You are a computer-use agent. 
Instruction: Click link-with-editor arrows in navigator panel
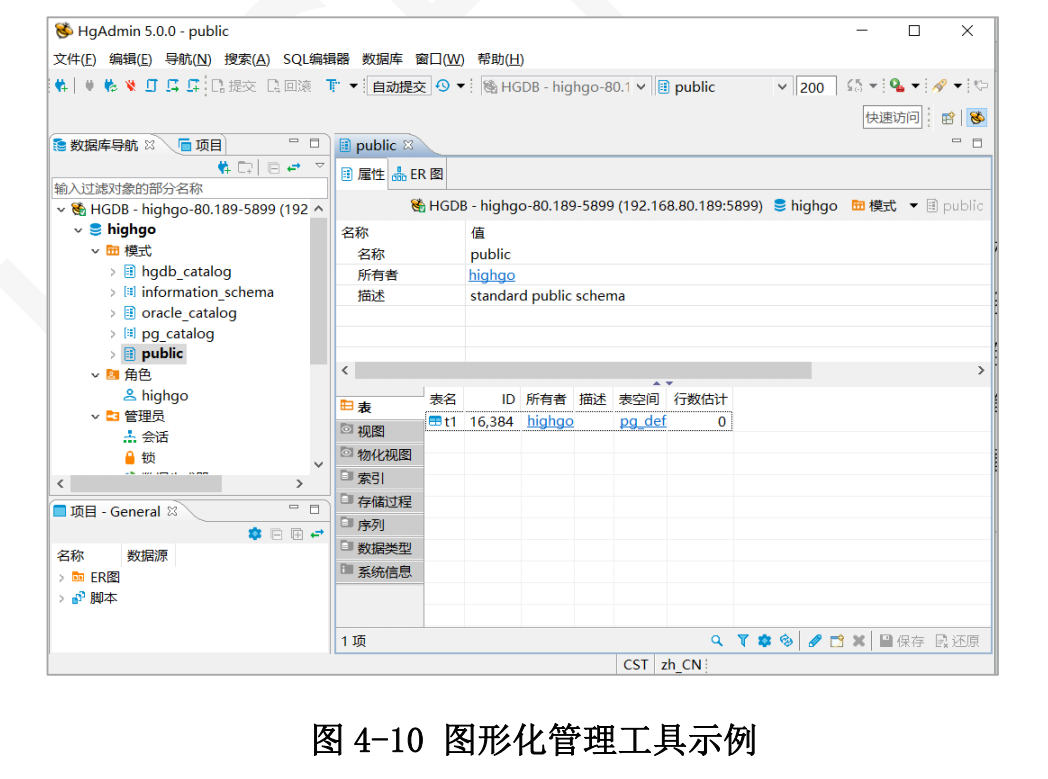coord(294,167)
